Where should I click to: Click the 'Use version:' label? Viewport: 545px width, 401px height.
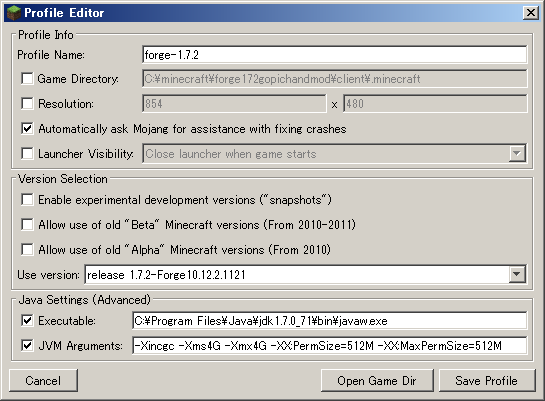pos(48,275)
